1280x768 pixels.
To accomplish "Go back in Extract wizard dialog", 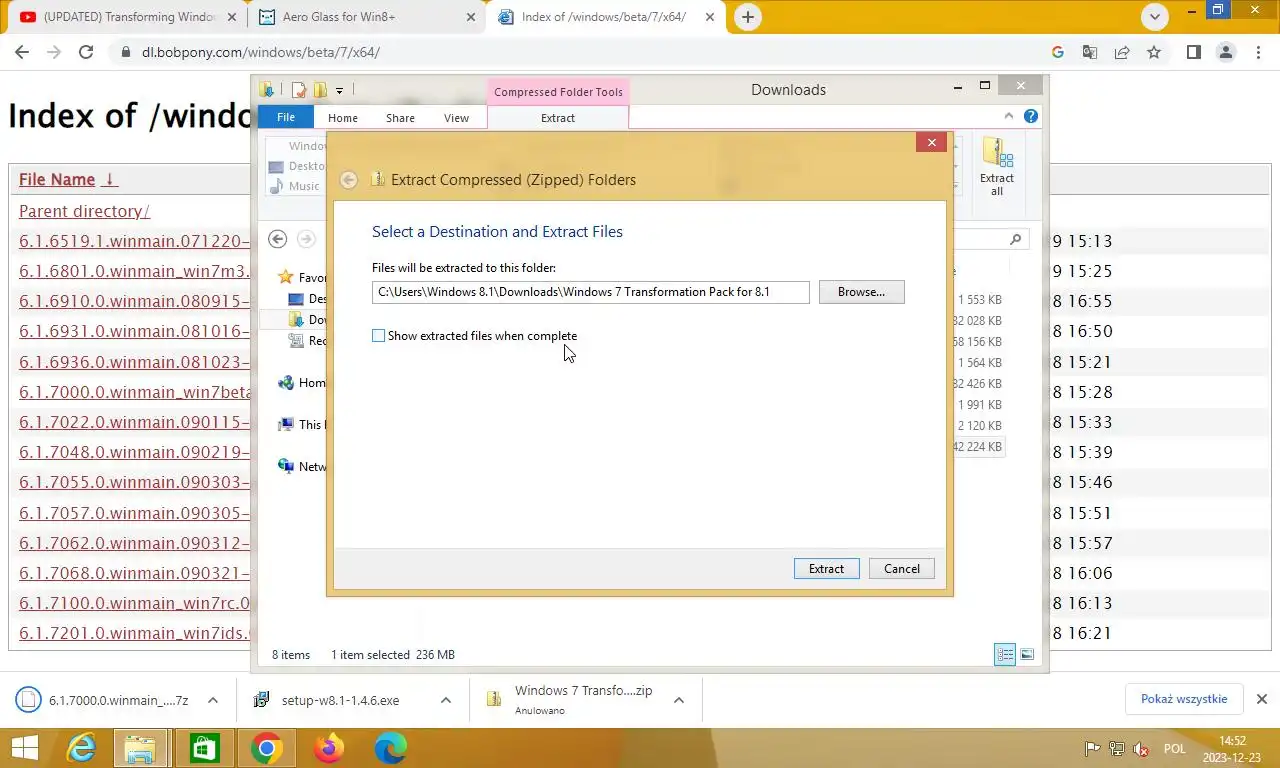I will coord(348,180).
